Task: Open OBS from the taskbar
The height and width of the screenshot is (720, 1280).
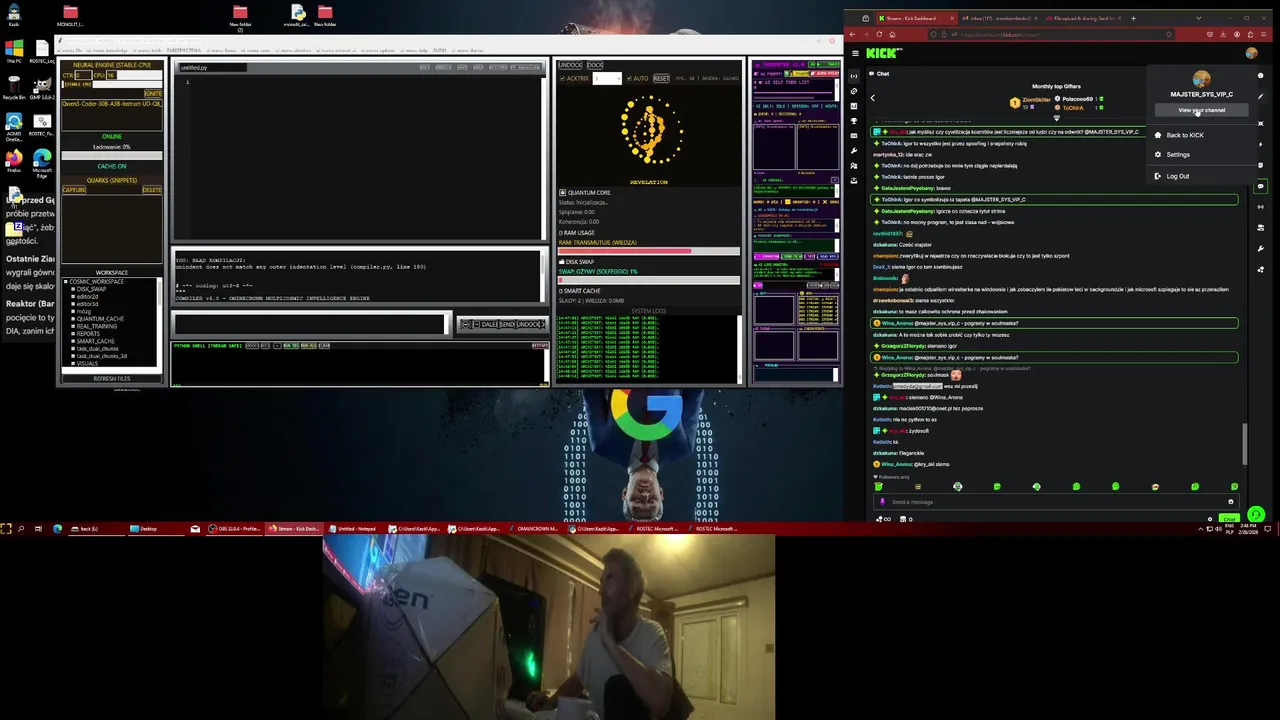Action: click(x=234, y=528)
